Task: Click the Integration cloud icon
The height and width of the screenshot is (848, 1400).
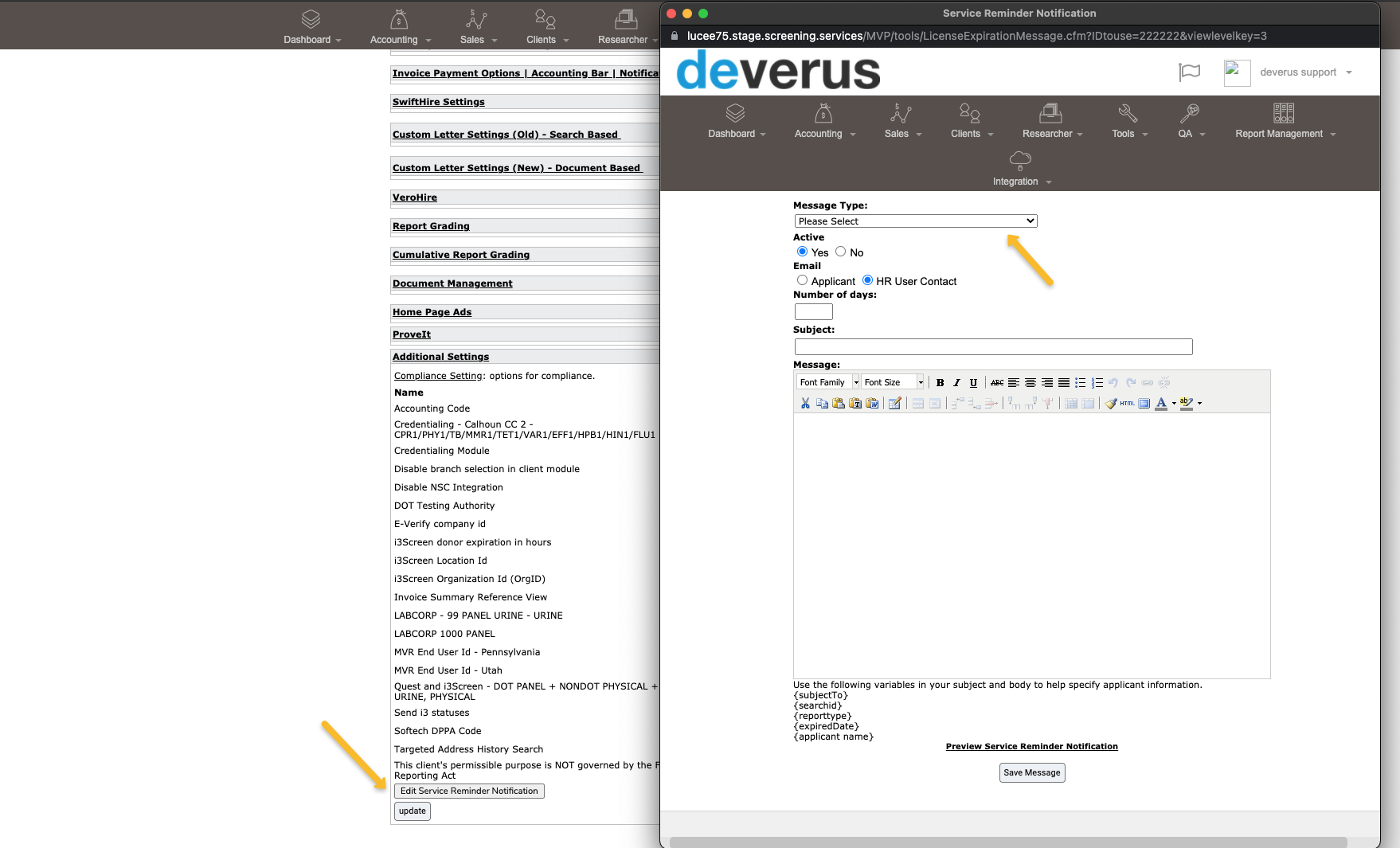Action: click(x=1020, y=161)
